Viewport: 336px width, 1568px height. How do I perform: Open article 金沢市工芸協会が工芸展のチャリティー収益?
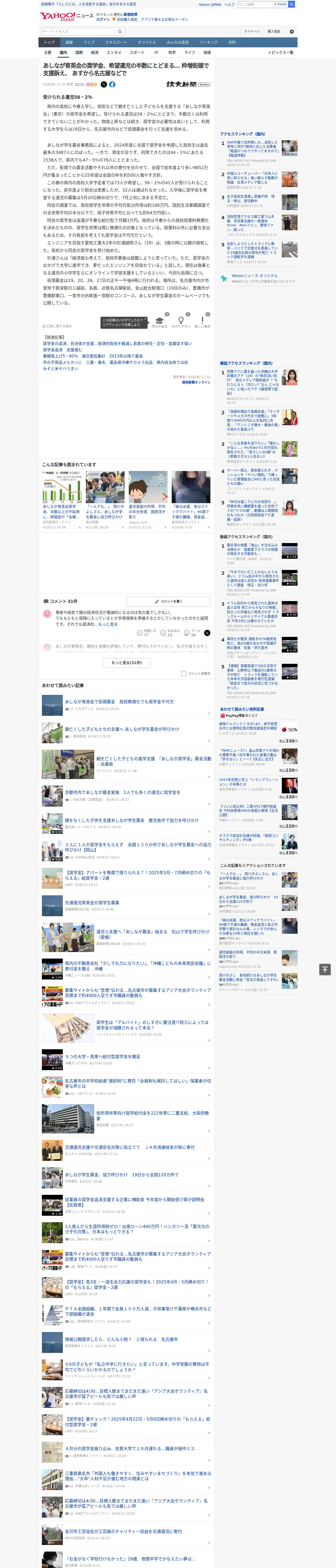[123, 1531]
